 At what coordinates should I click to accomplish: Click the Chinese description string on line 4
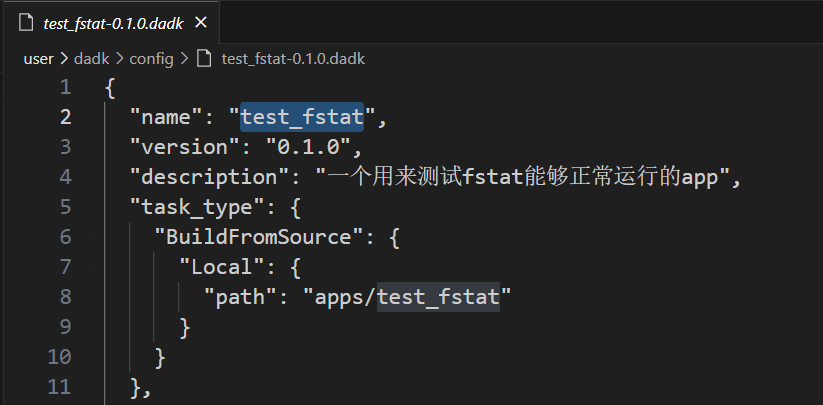click(522, 178)
